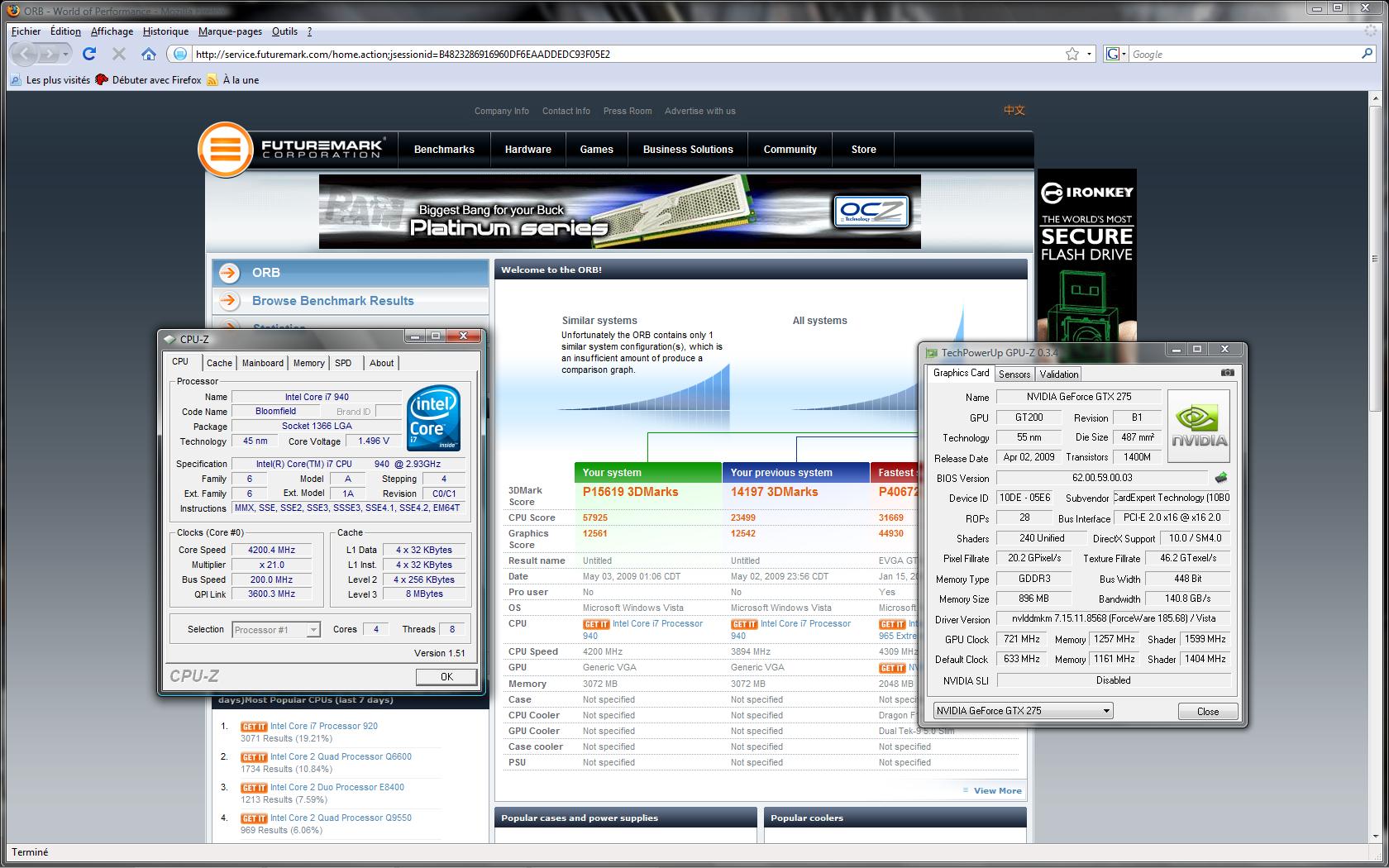This screenshot has height=868, width=1389.
Task: Open the Fichier menu
Action: pyautogui.click(x=26, y=31)
